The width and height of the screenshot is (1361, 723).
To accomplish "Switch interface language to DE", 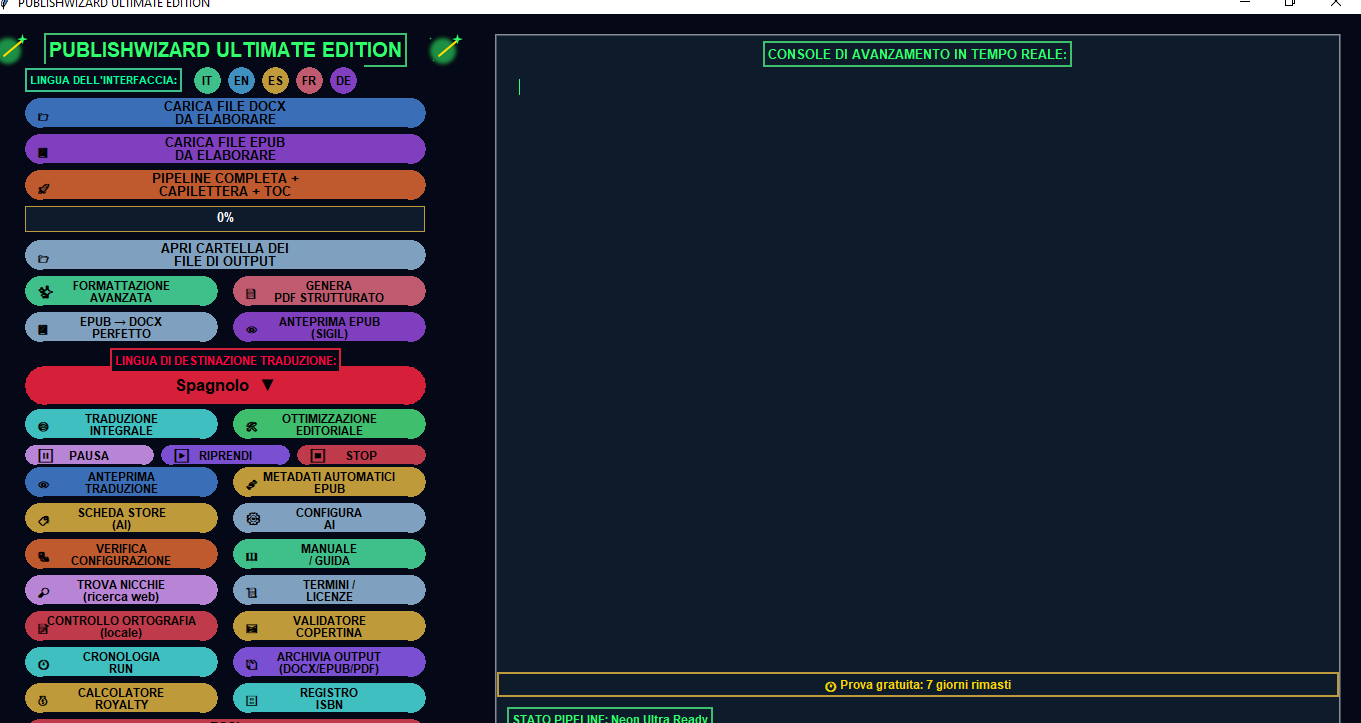I will tap(343, 81).
